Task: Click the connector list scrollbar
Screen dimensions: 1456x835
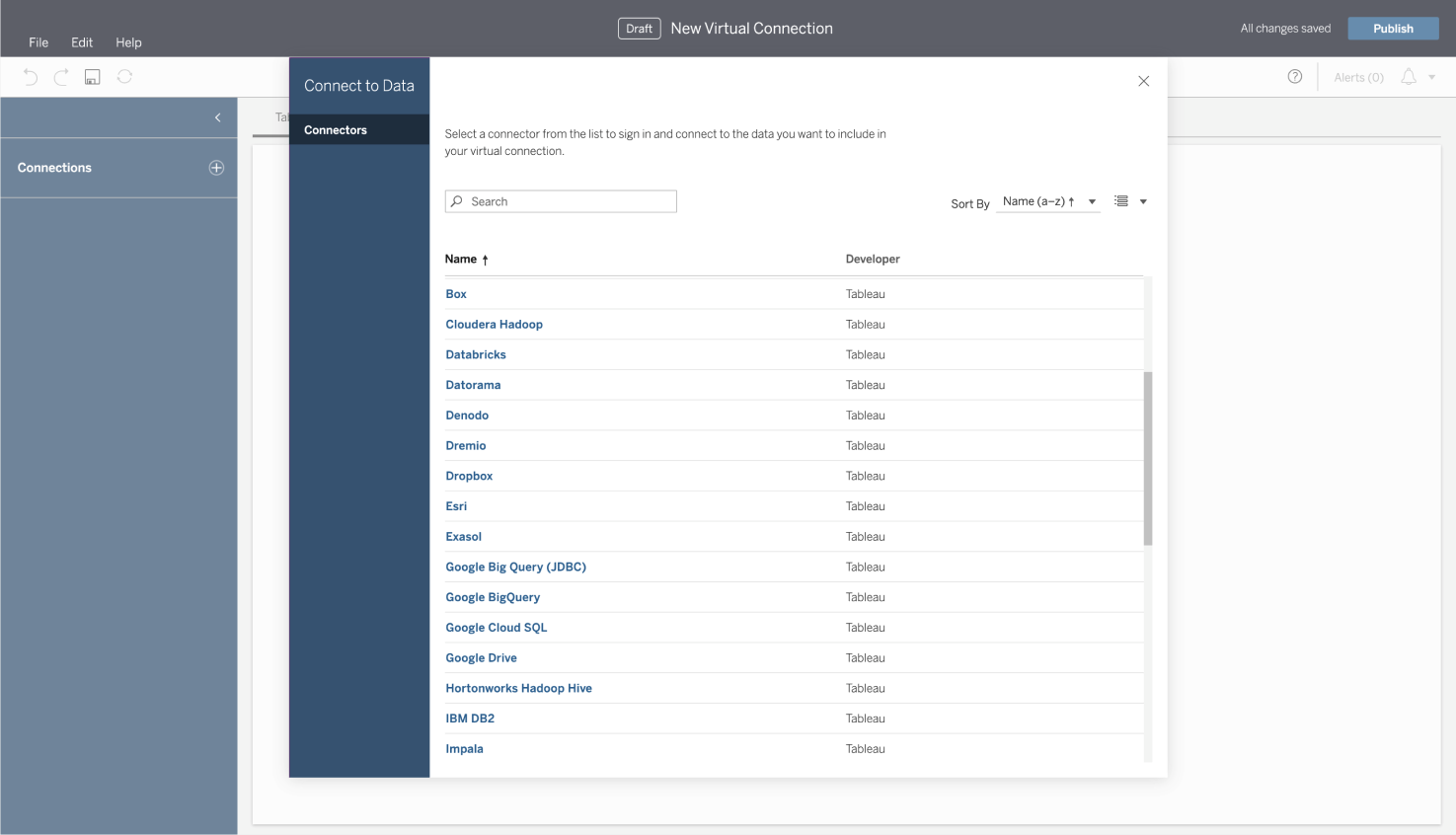Action: [1148, 458]
